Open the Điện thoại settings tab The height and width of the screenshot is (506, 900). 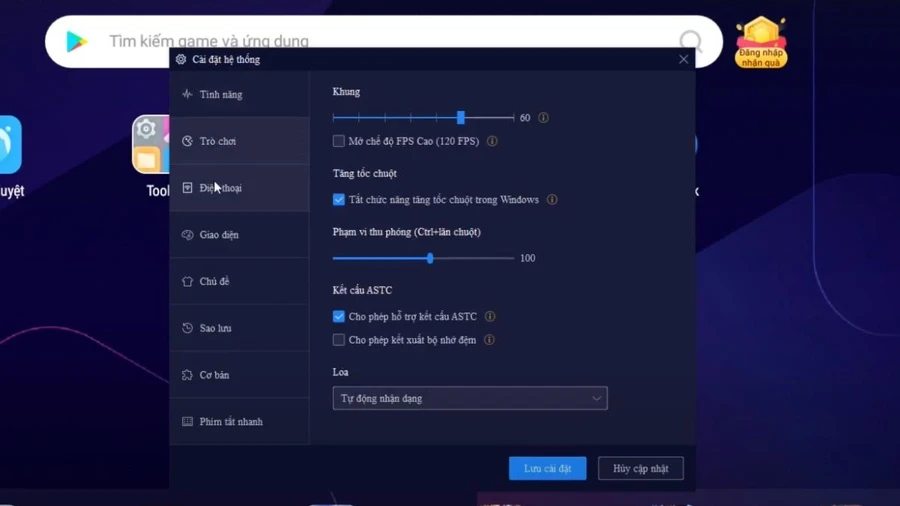239,188
